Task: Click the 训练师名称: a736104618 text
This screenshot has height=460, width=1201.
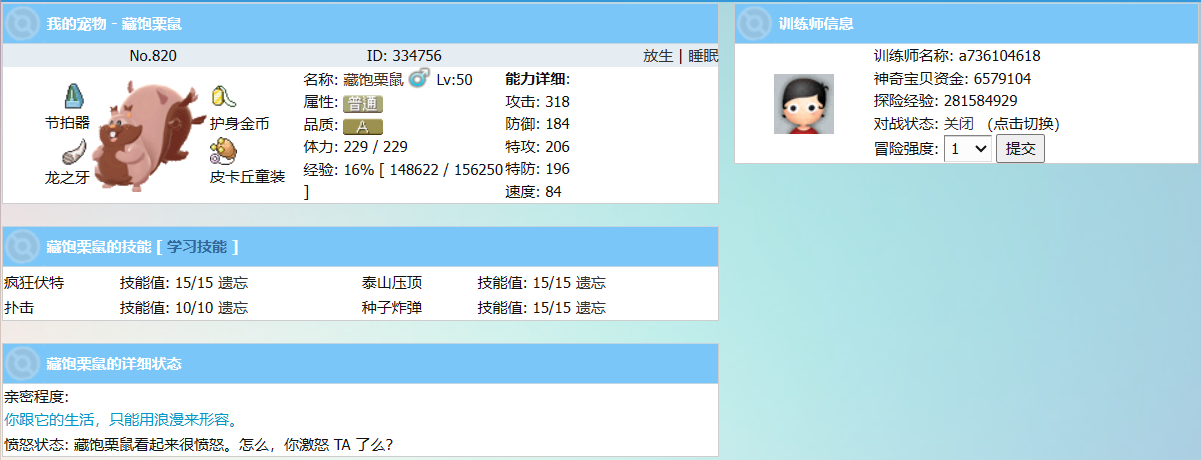Action: coord(957,56)
